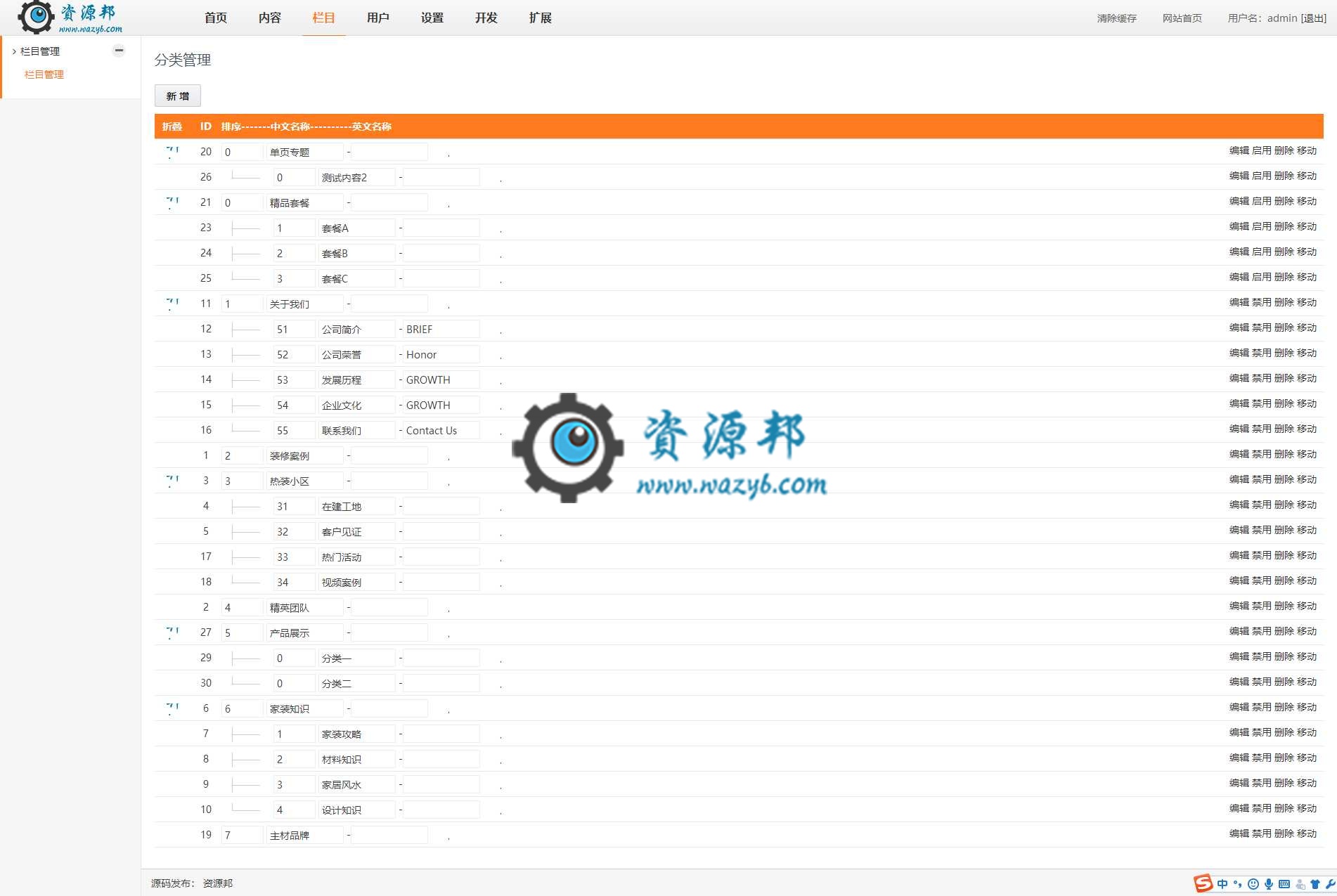
Task: Open Sogou skin shirt icon
Action: tap(1315, 884)
